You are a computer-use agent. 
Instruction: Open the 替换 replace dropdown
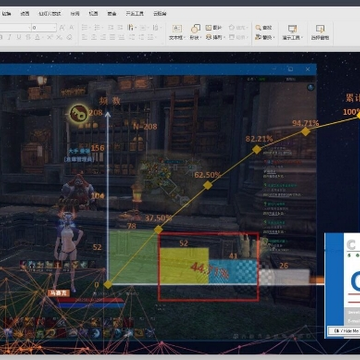pos(265,37)
